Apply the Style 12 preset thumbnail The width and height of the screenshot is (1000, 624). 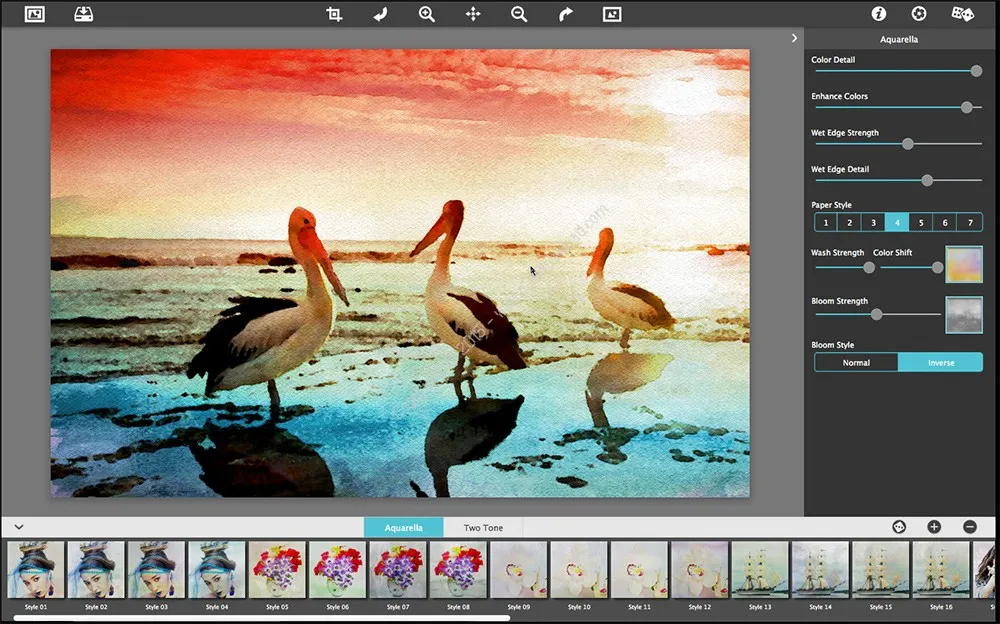tap(700, 570)
